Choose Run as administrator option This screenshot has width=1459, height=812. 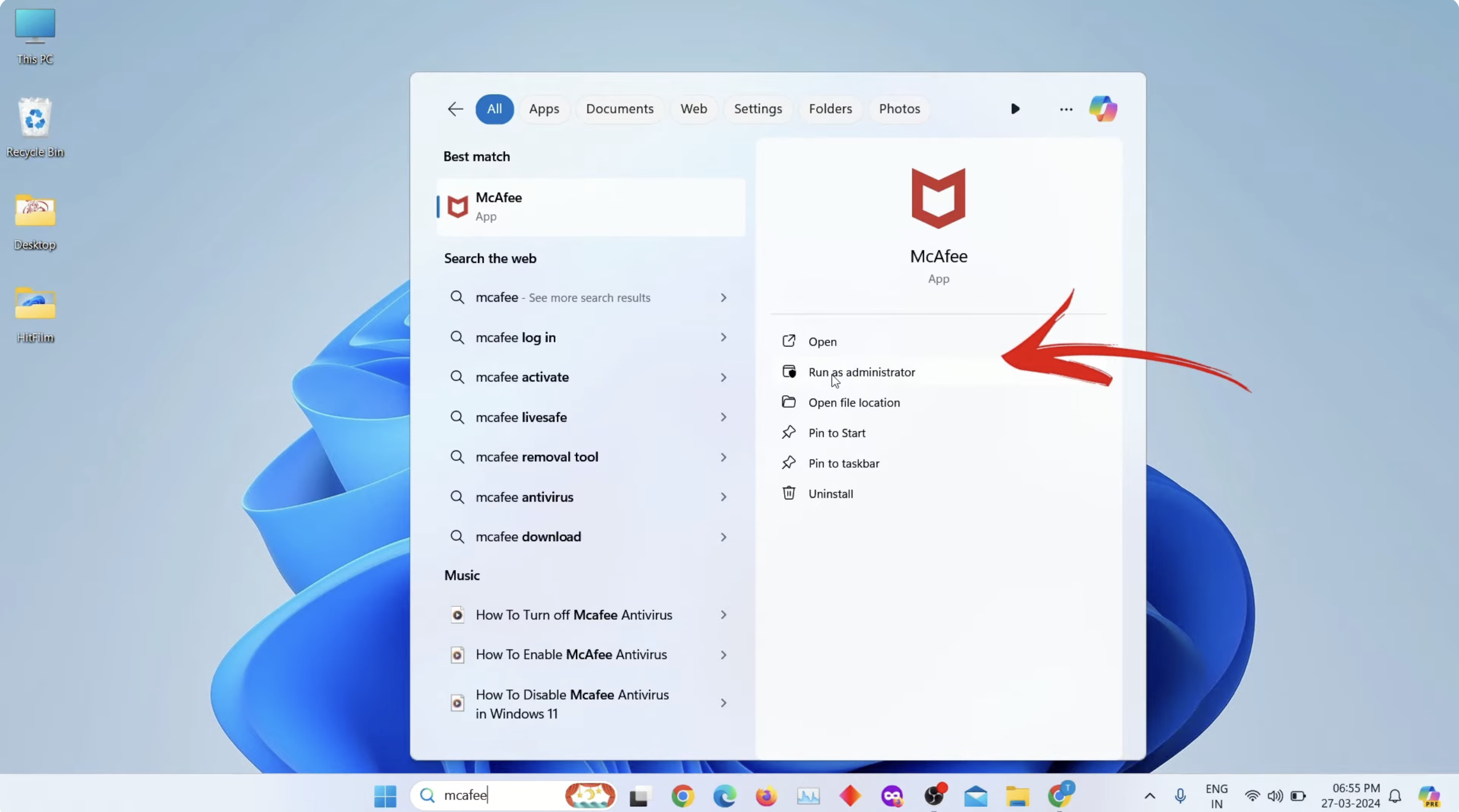point(861,372)
